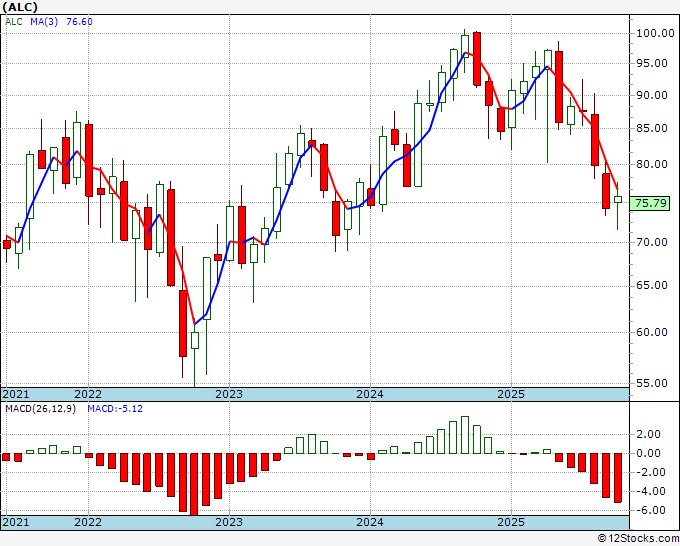
Task: Click the MACD(26,12,9) indicator label
Action: point(40,409)
